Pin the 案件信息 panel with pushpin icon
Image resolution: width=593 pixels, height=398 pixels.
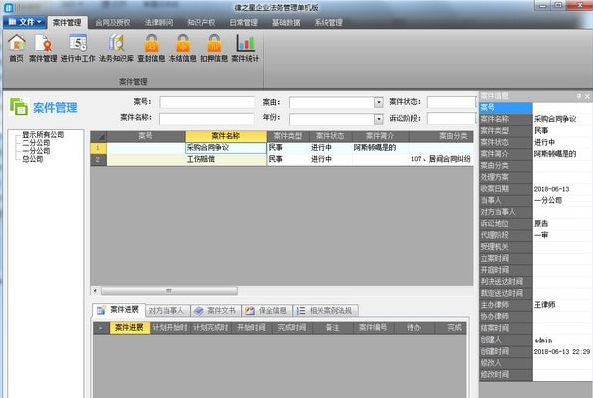tap(579, 96)
